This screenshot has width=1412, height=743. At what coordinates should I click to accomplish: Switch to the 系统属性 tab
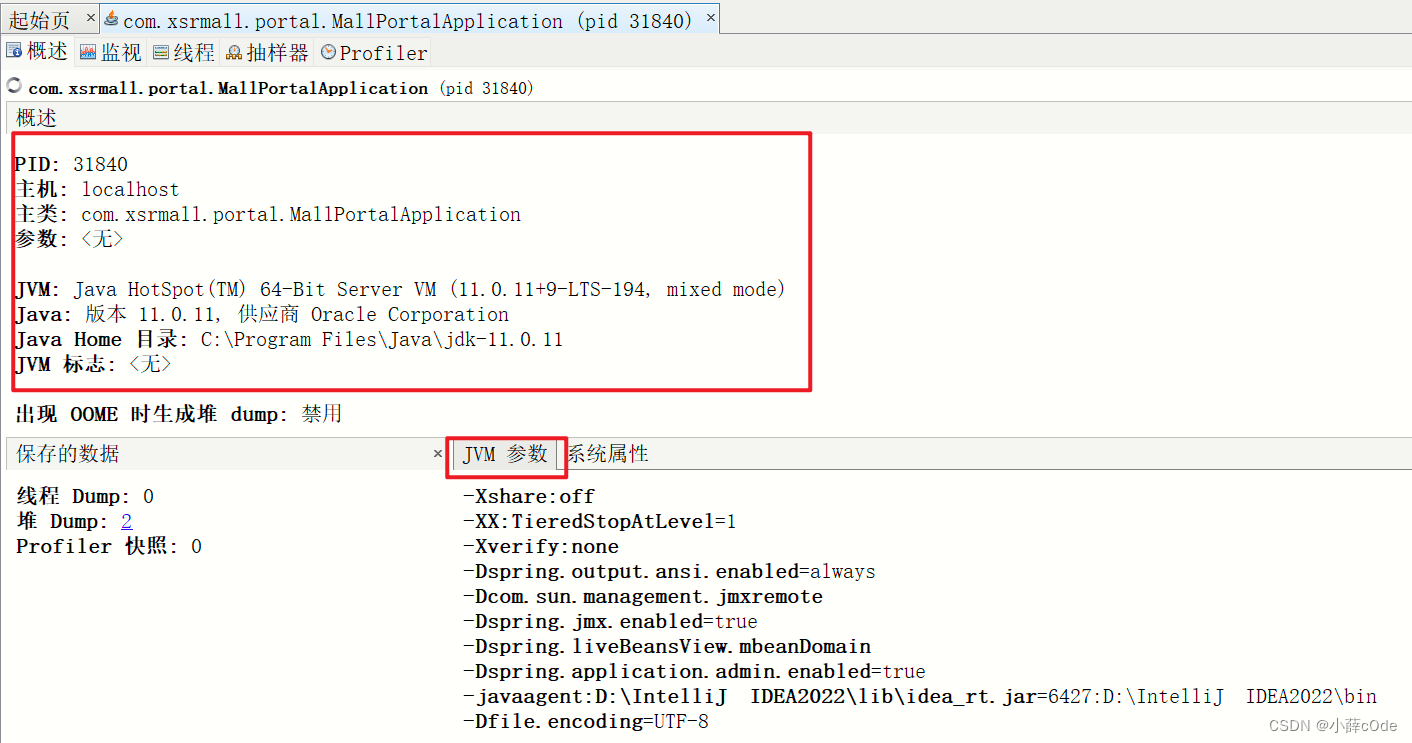coord(608,454)
